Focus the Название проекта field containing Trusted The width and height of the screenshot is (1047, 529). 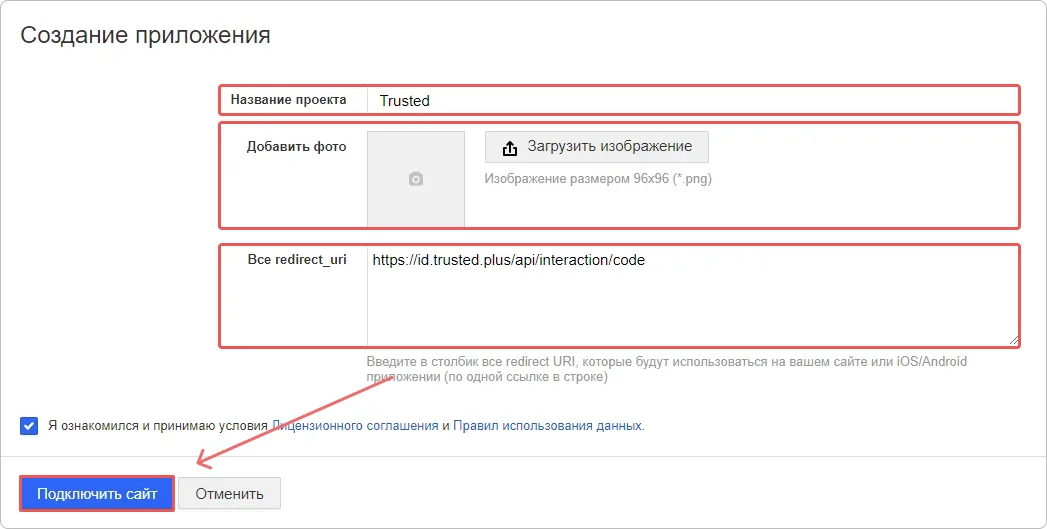(x=690, y=100)
